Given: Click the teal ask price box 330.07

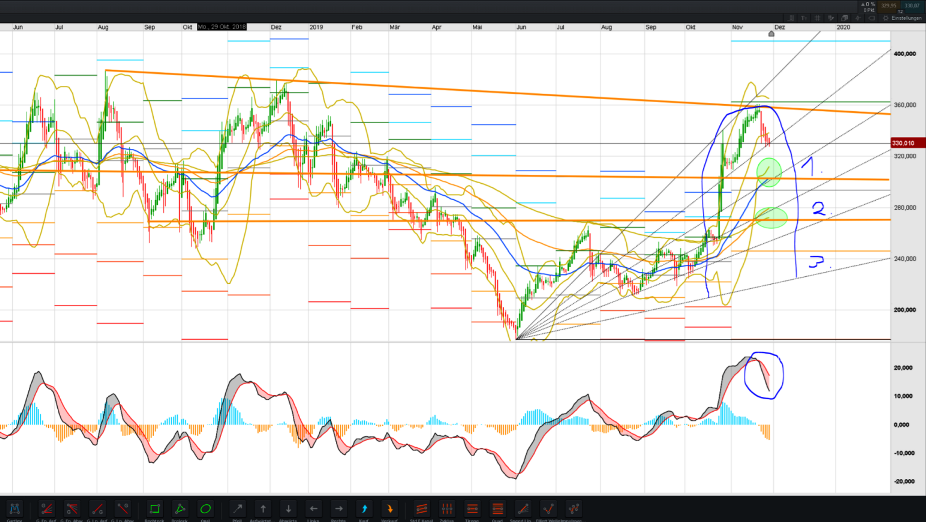Looking at the screenshot, I should (x=912, y=6).
